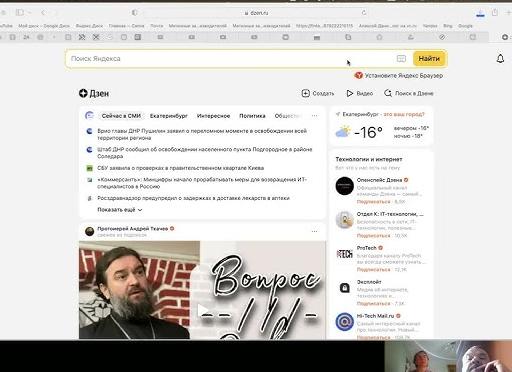Click Установите Яндекс Браузер link
Screen dimensions: 512x372
399,75
